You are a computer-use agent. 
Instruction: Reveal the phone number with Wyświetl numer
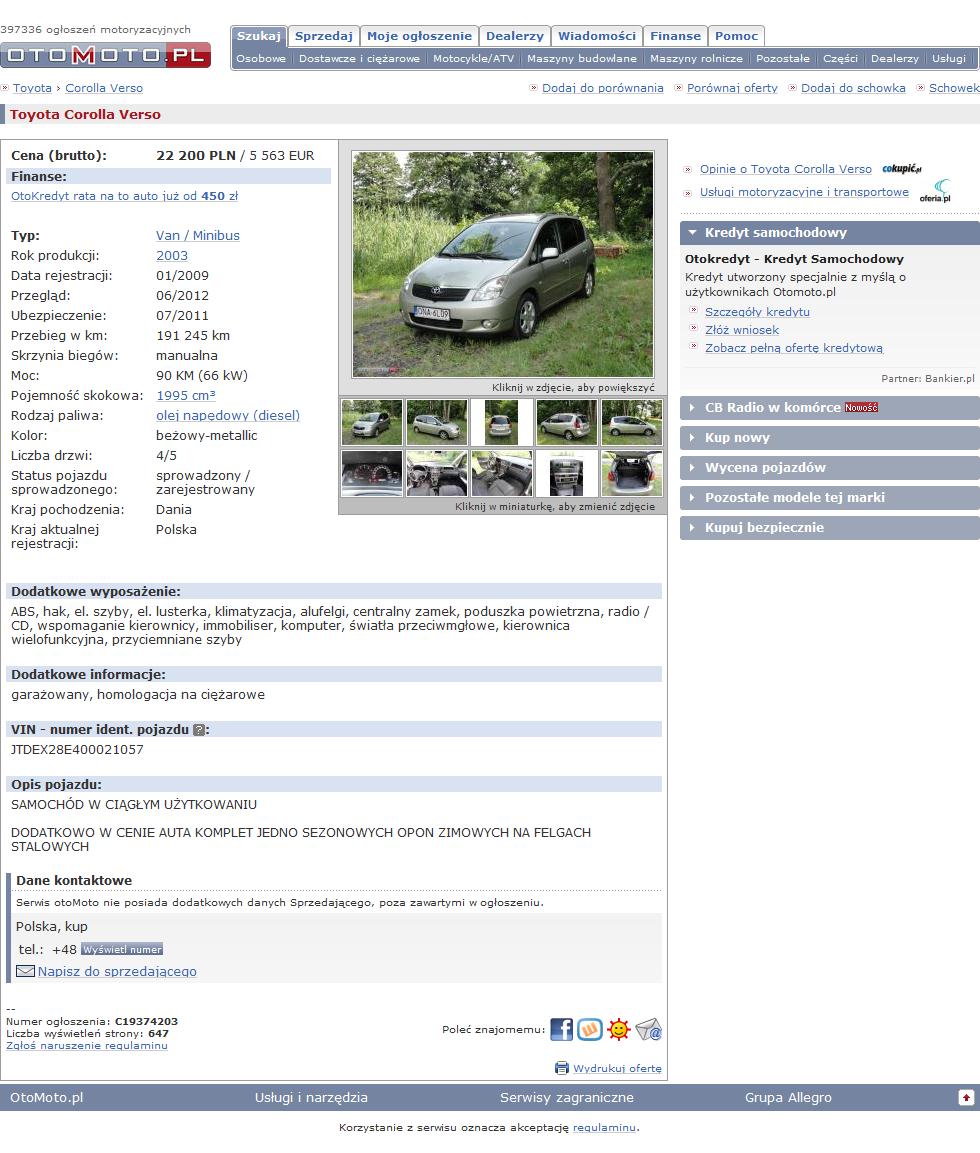tap(122, 949)
